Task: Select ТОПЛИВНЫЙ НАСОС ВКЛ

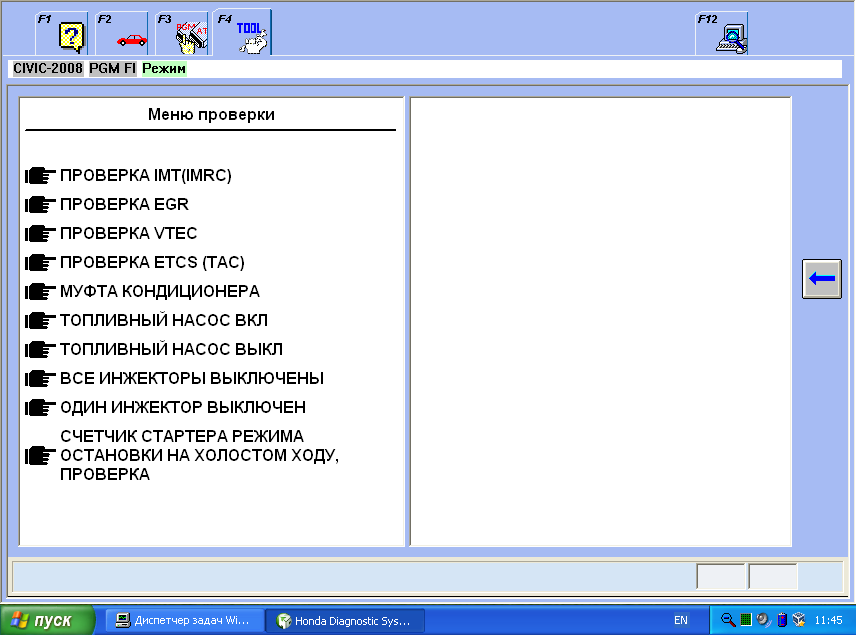Action: (164, 320)
